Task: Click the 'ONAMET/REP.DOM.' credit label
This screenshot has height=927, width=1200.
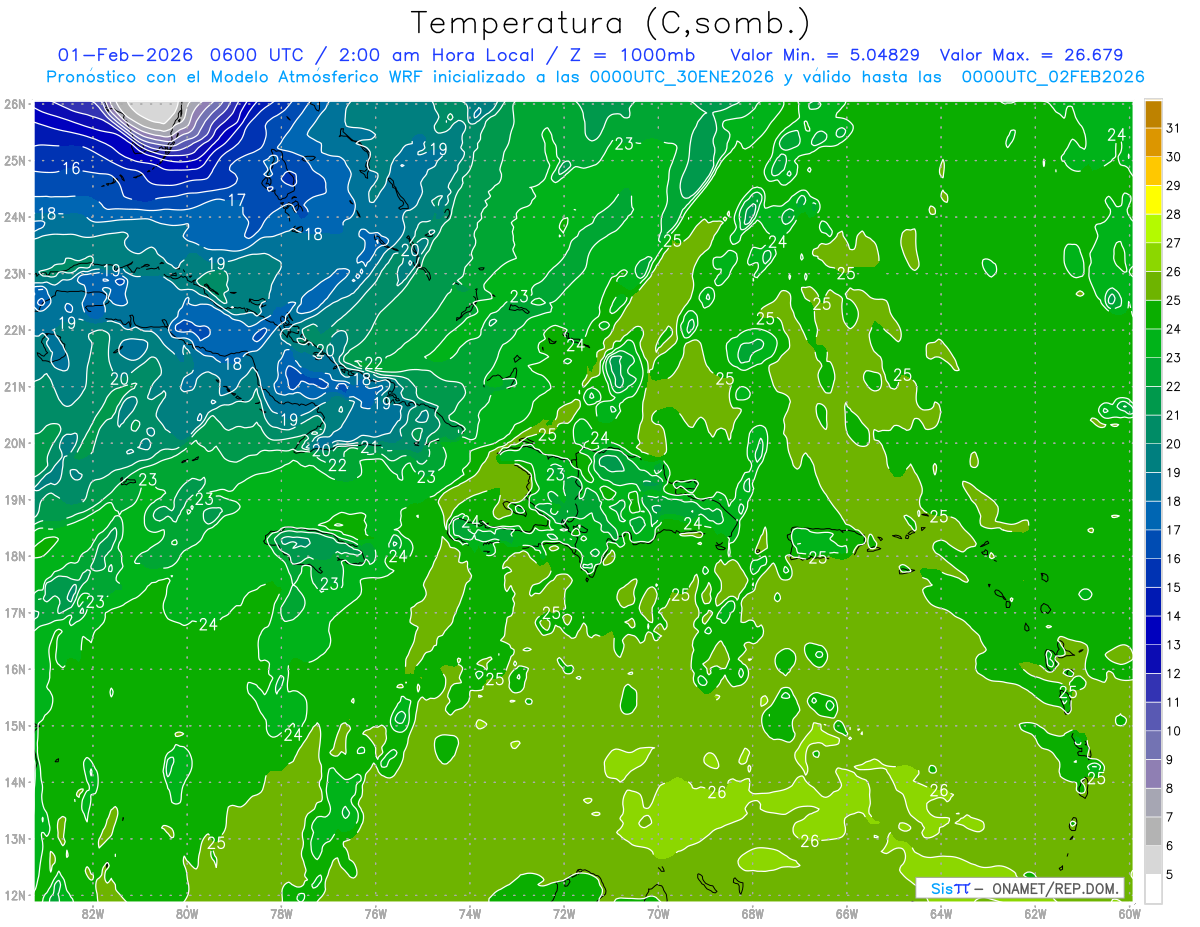Action: click(1056, 889)
